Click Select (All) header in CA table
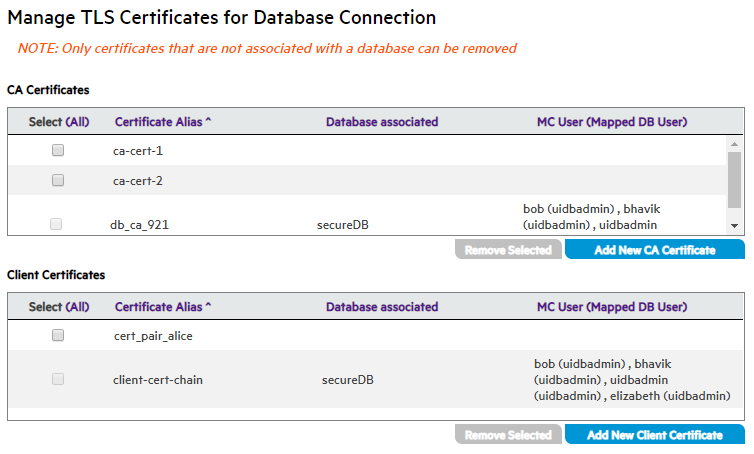Viewport: 754px width, 454px height. [59, 122]
